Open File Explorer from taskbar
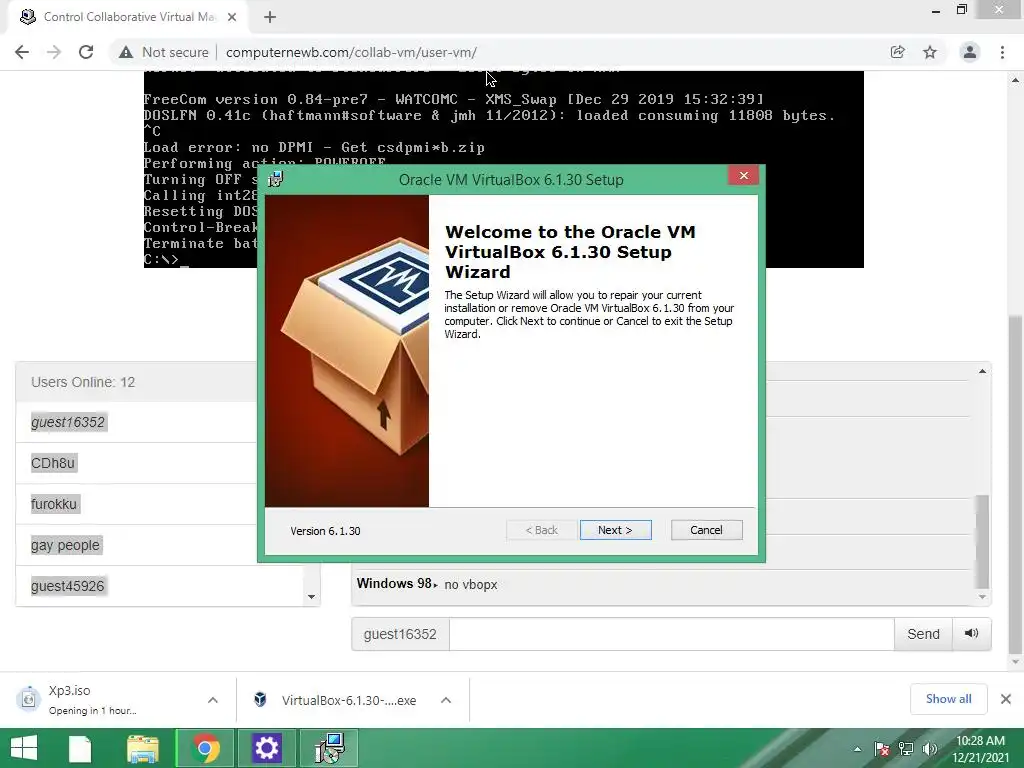Image resolution: width=1024 pixels, height=768 pixels. [x=142, y=748]
